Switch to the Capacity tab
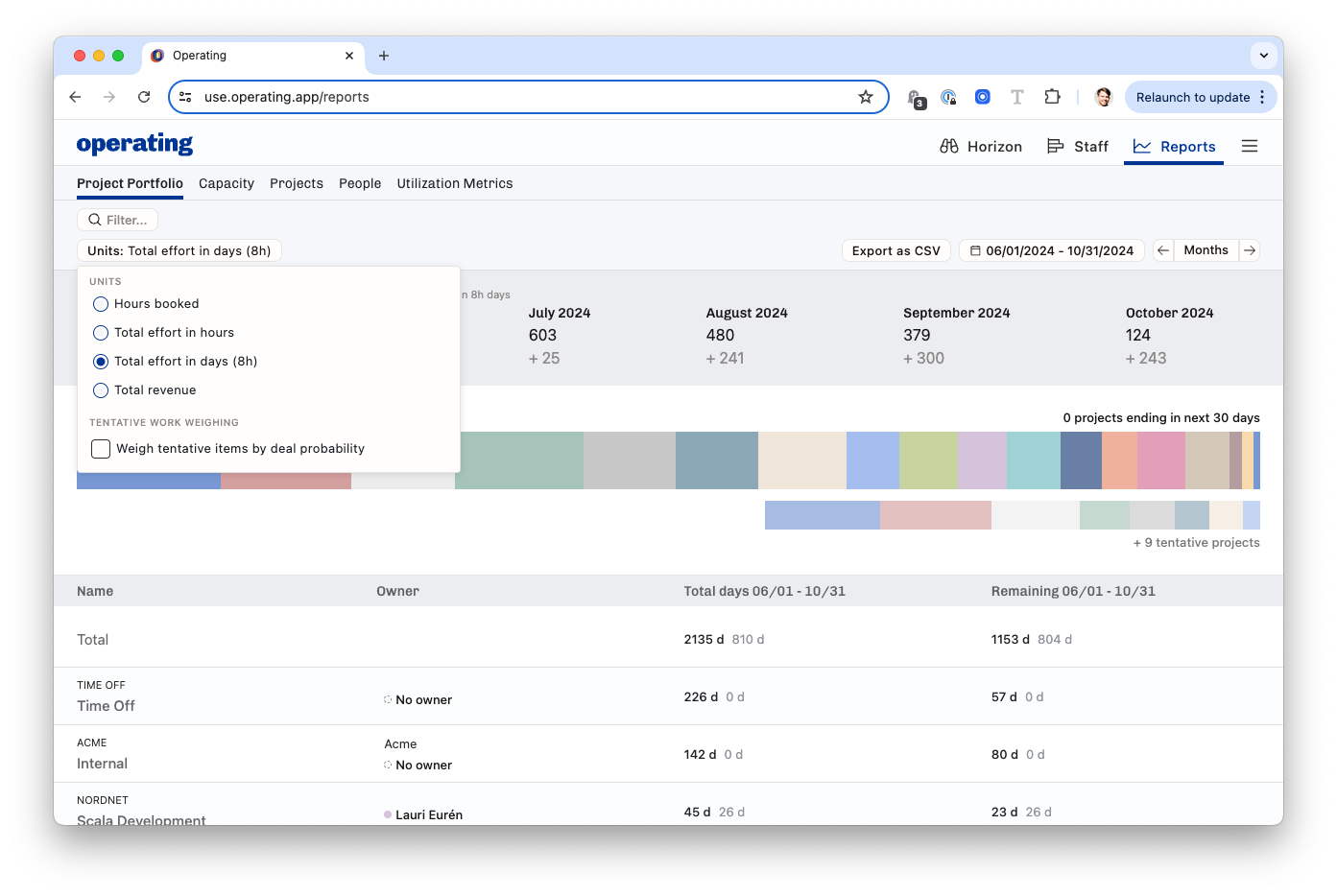Image resolution: width=1337 pixels, height=896 pixels. [x=227, y=183]
